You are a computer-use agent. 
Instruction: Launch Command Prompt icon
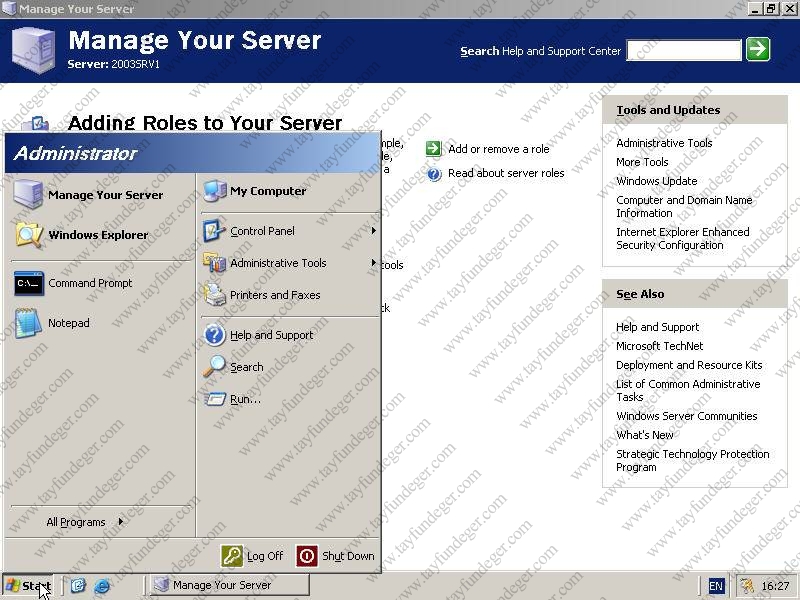click(29, 283)
